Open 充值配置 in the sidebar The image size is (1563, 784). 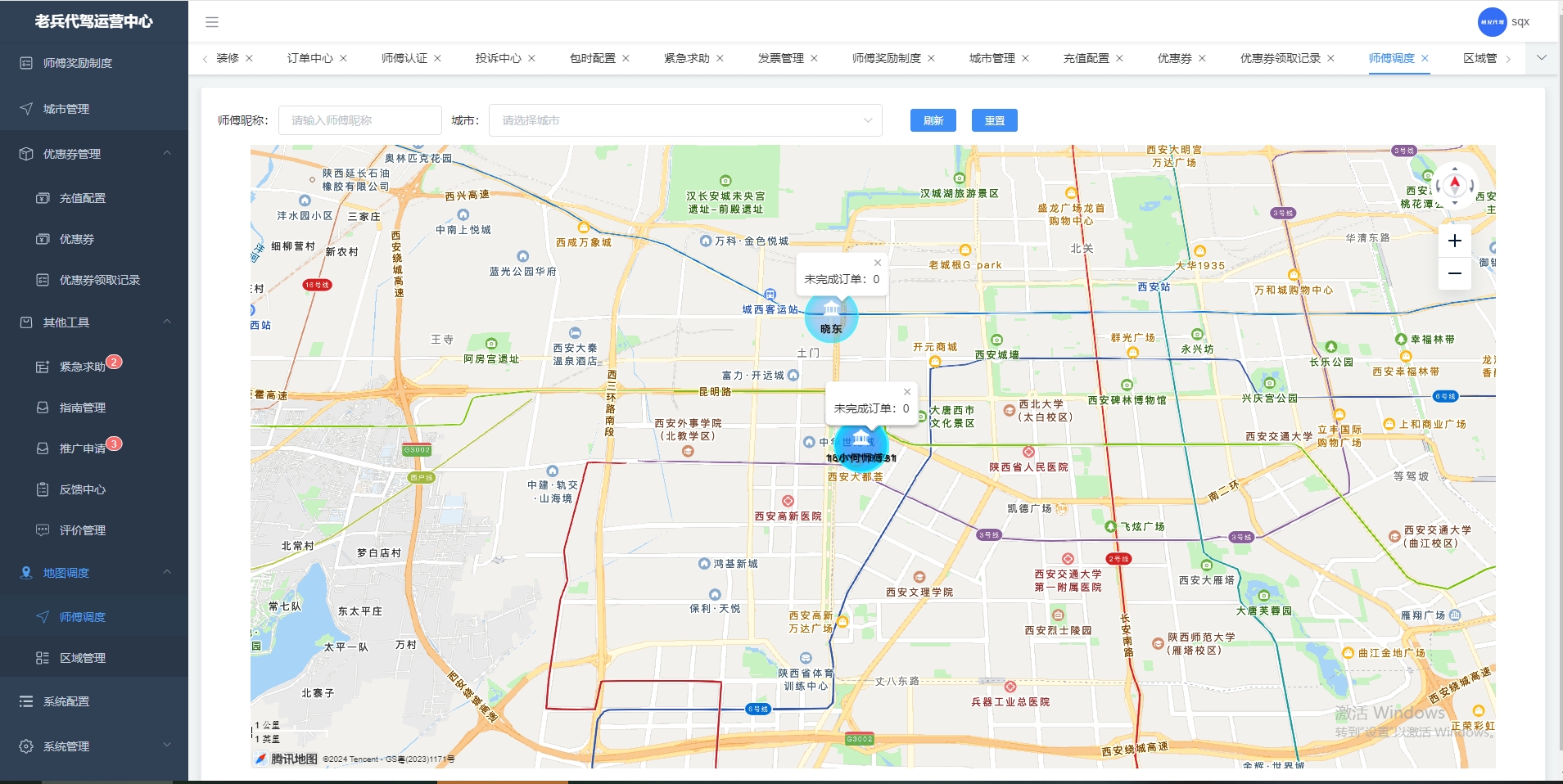pos(94,198)
